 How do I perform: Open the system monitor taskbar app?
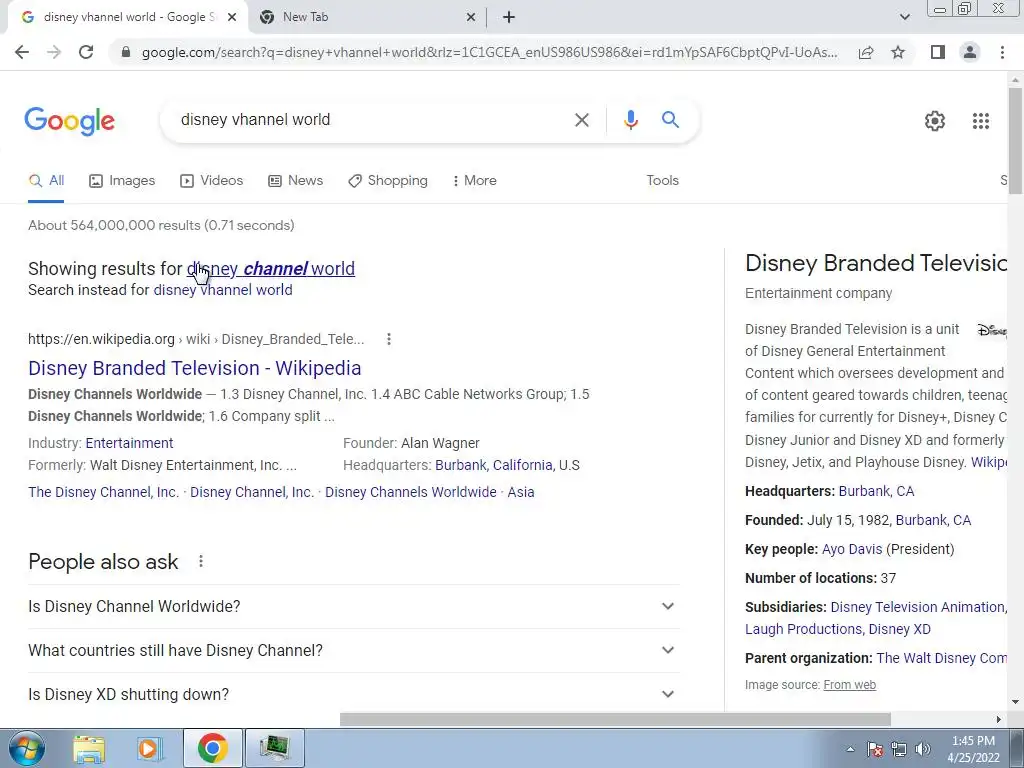coord(274,748)
